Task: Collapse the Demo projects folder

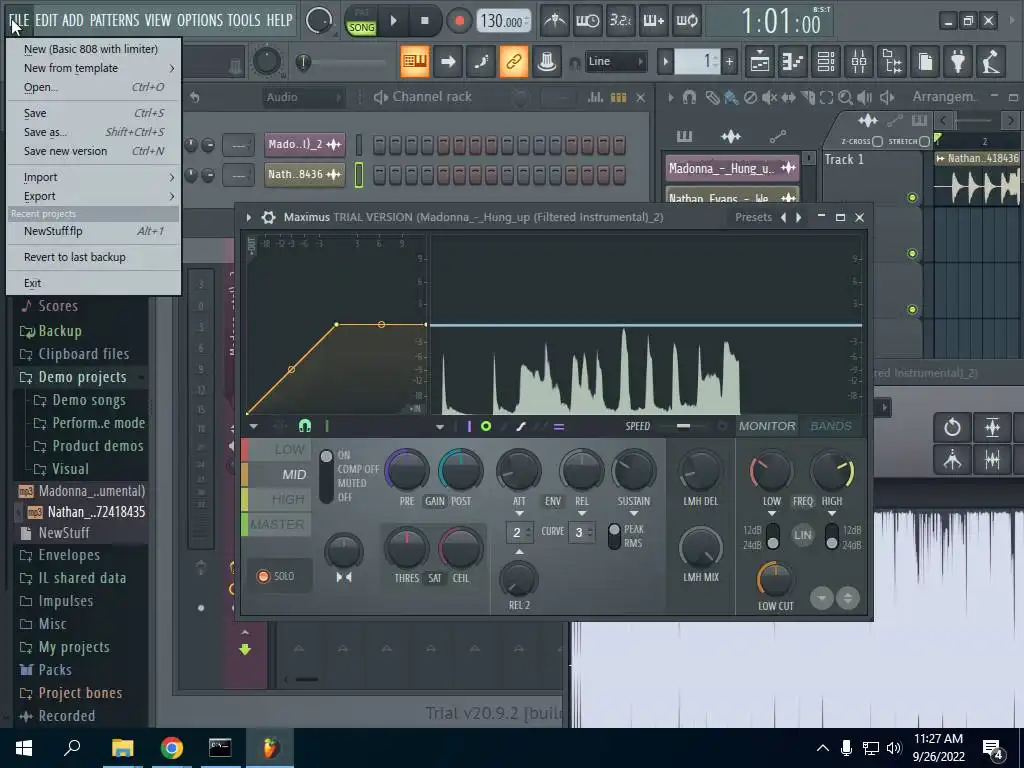Action: pyautogui.click(x=82, y=377)
